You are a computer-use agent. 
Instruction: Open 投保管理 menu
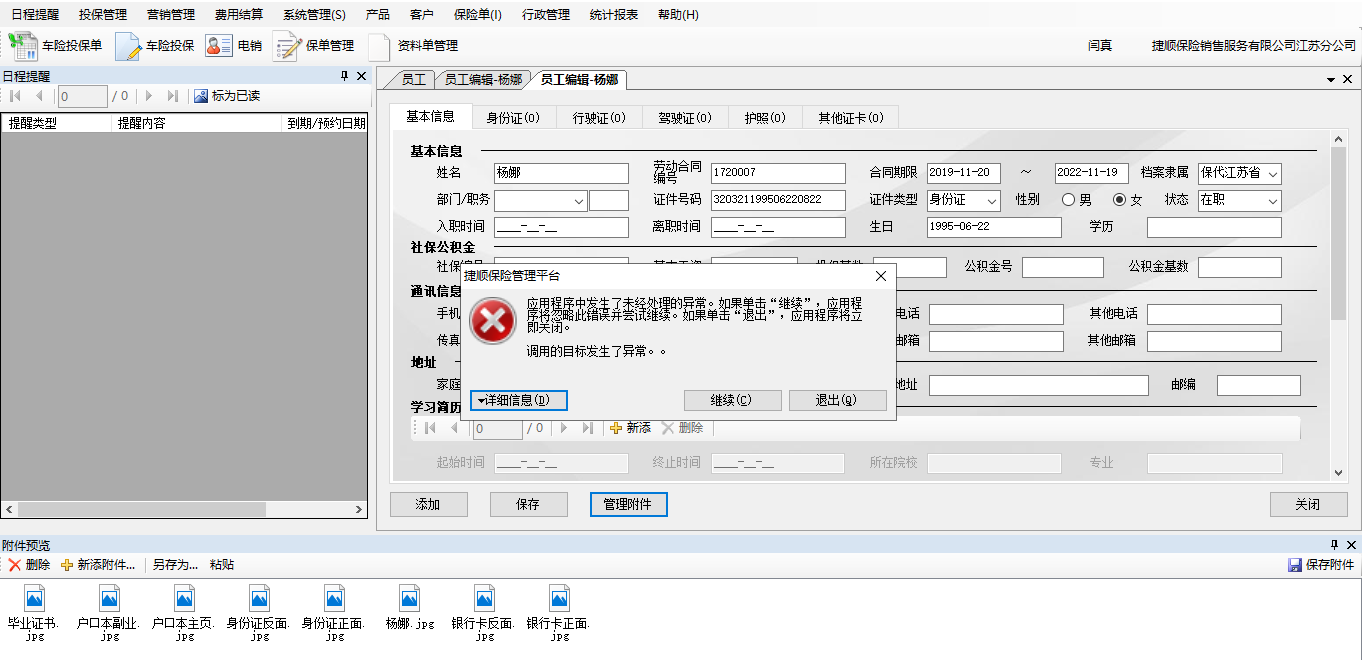click(103, 15)
